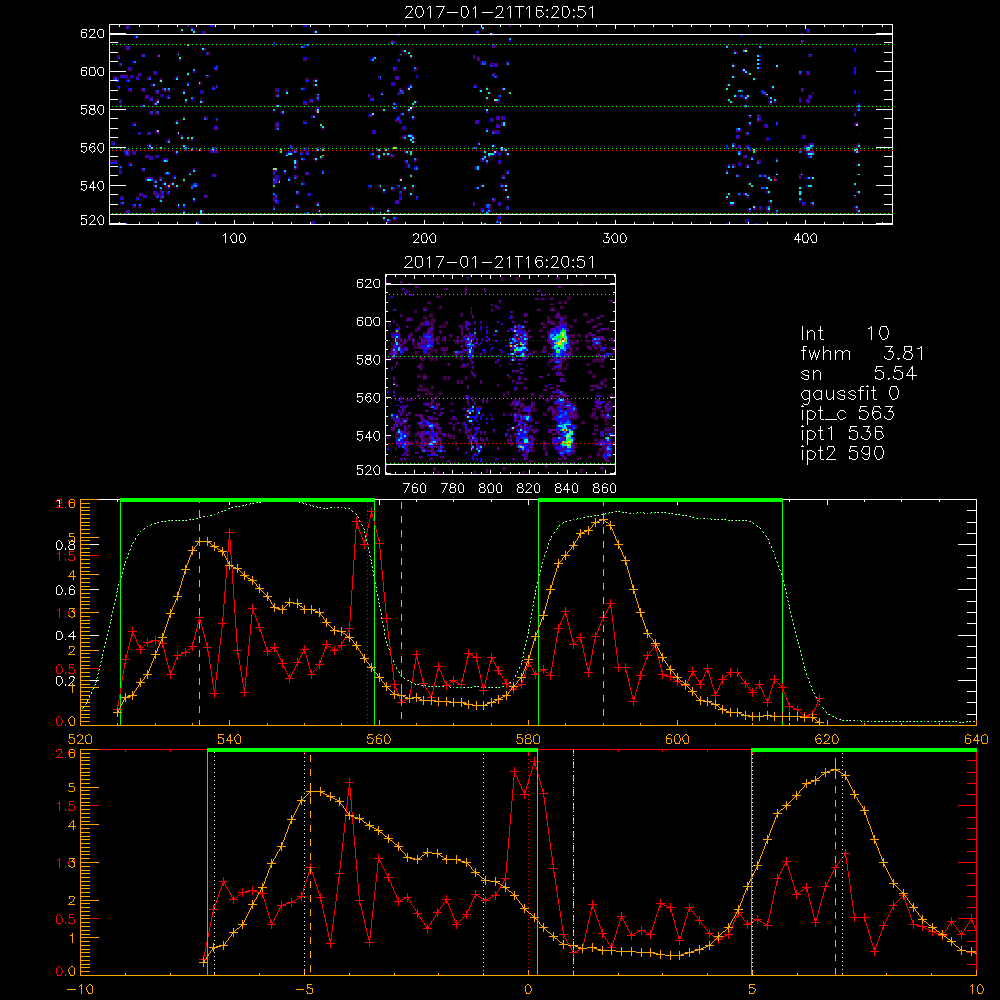The height and width of the screenshot is (1000, 1000).
Task: Click the wide detector image plot
Action: tap(501, 124)
